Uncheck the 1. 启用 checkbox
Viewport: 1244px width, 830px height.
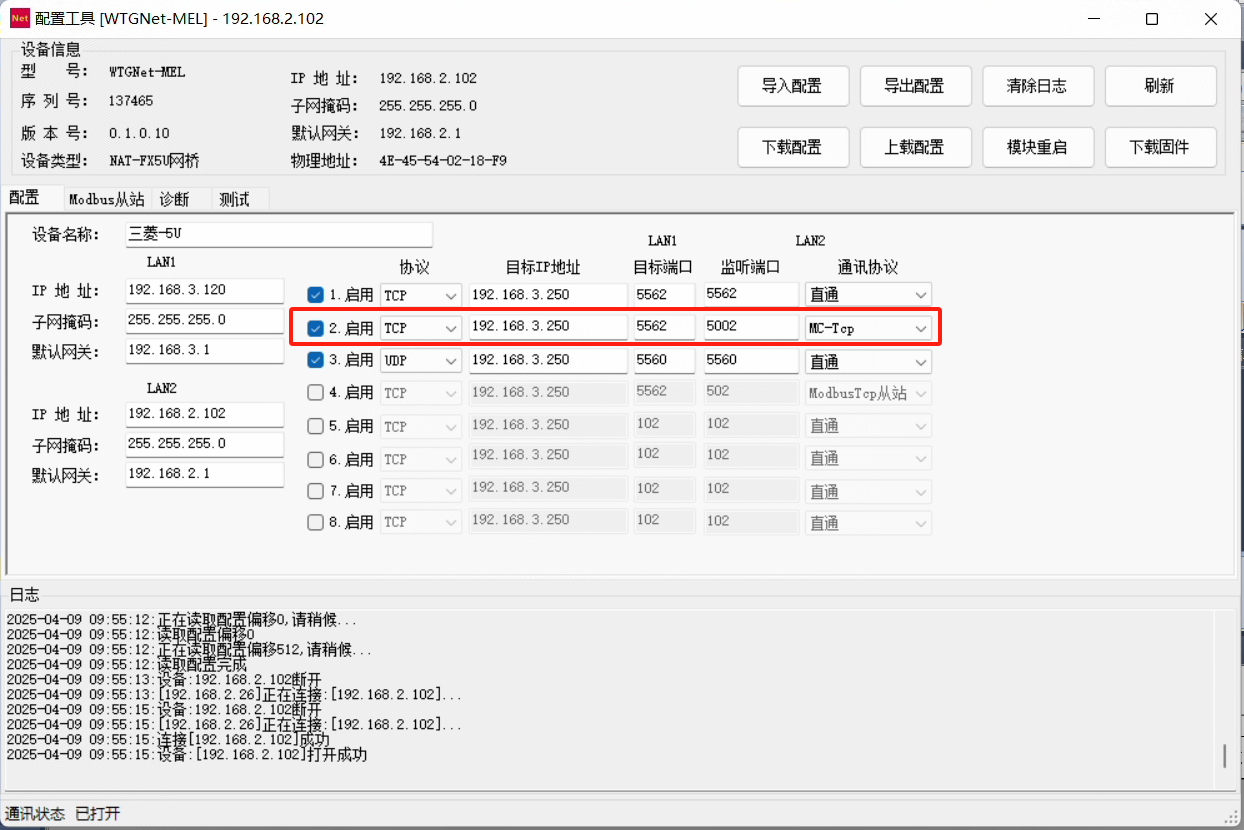tap(316, 295)
